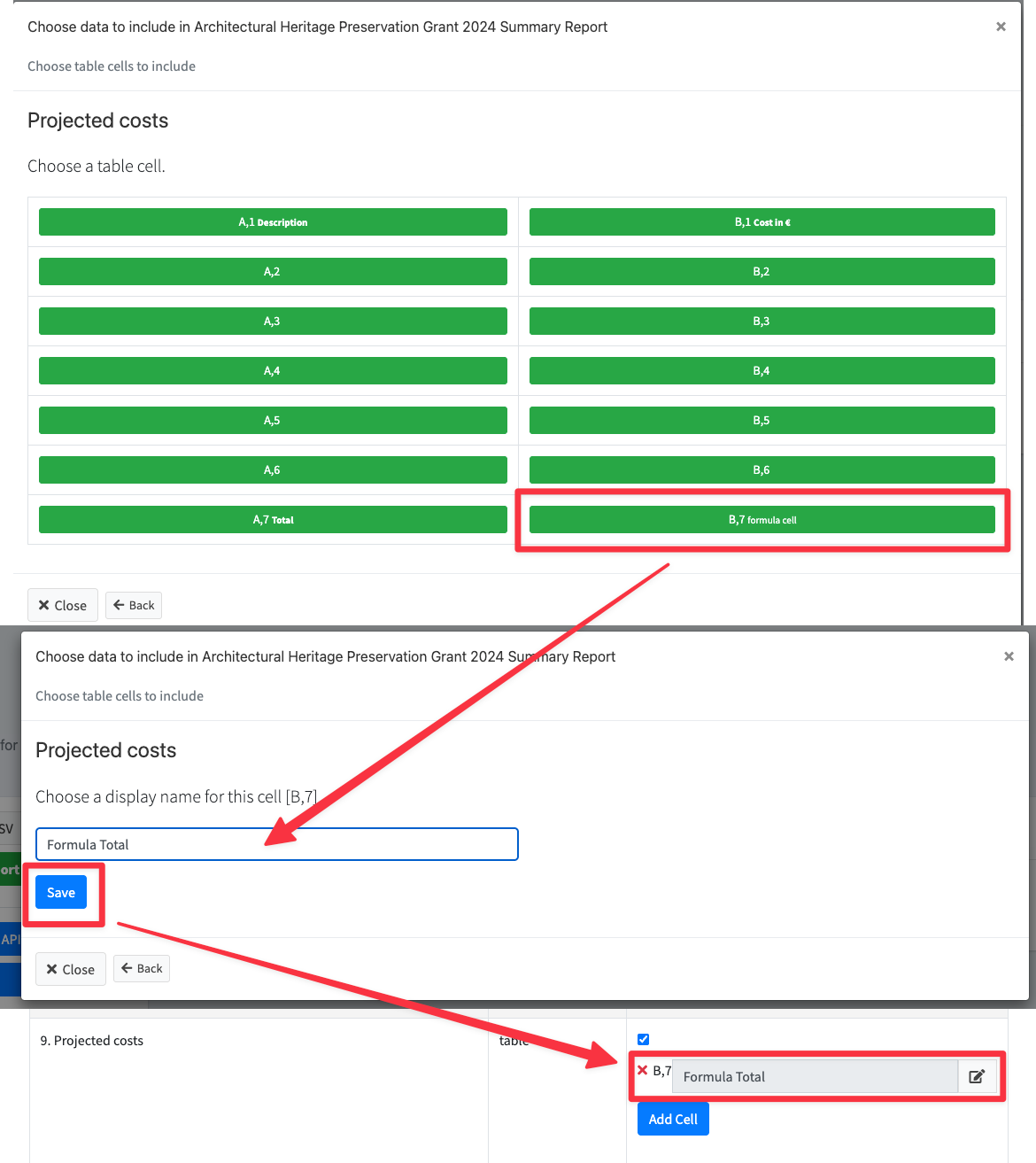Dismiss the display name dialog via X

pos(1009,656)
